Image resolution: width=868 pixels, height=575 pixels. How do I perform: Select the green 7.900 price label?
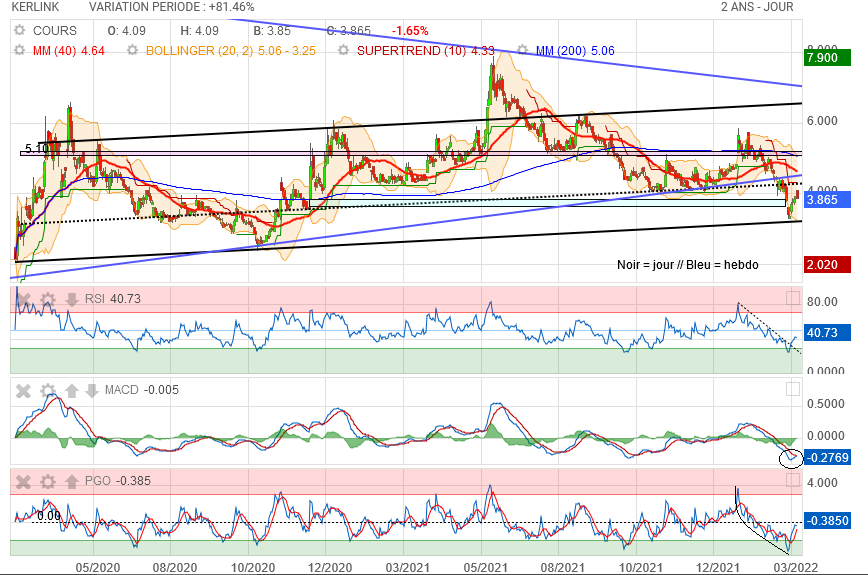(827, 58)
